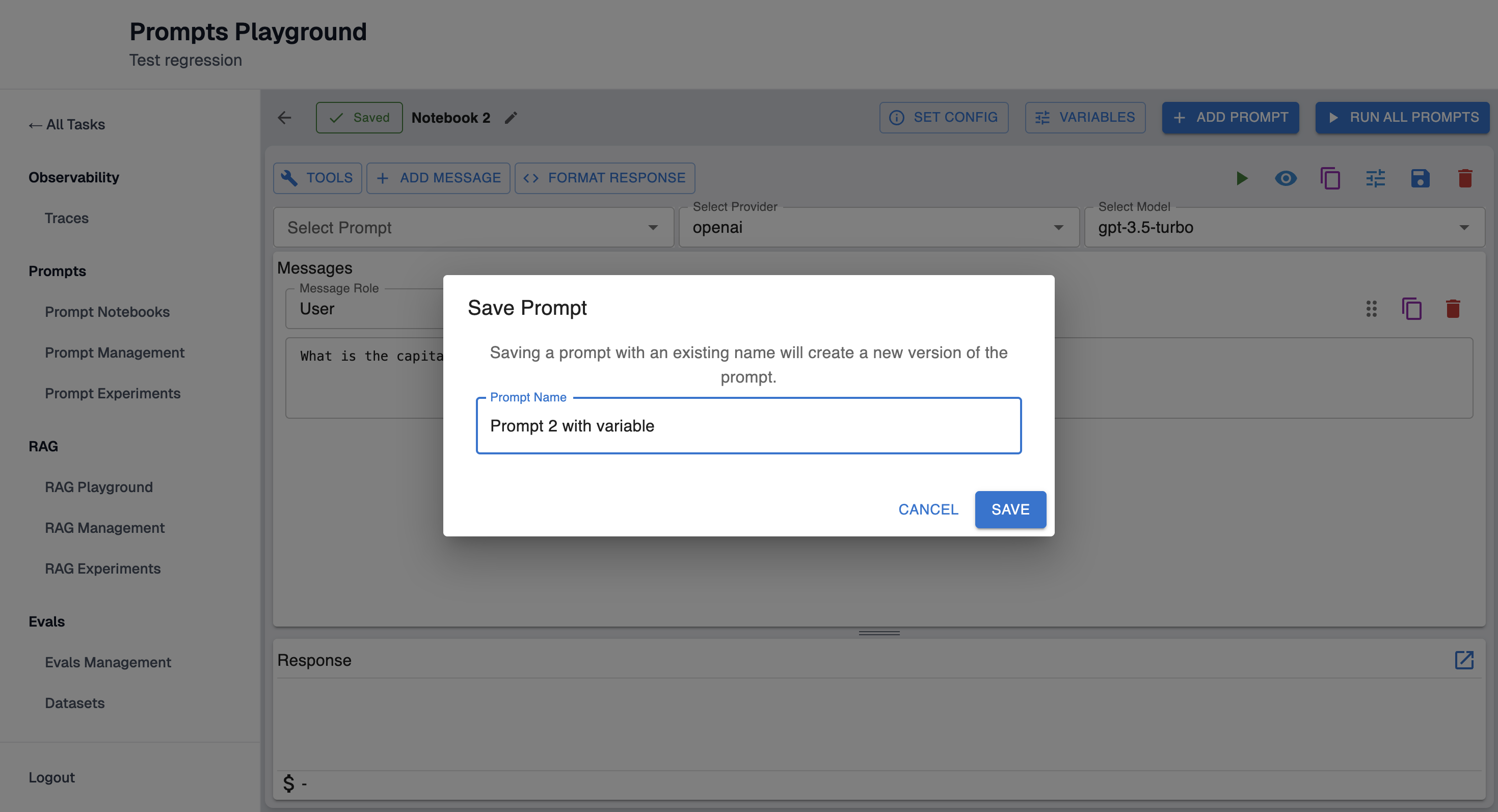Delete the User message with trash icon
1498x812 pixels.
click(1453, 309)
